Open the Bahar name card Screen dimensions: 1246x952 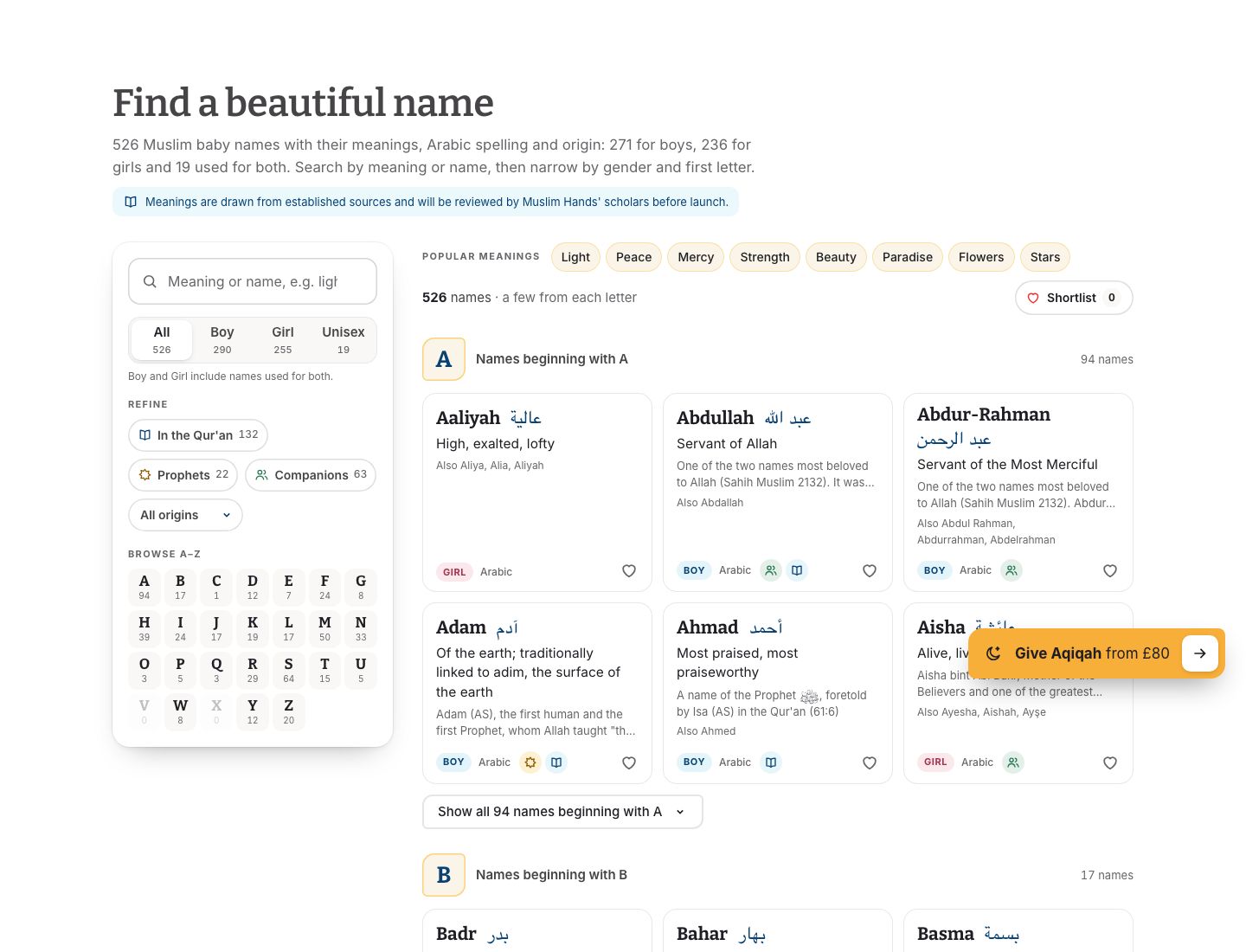coord(777,931)
